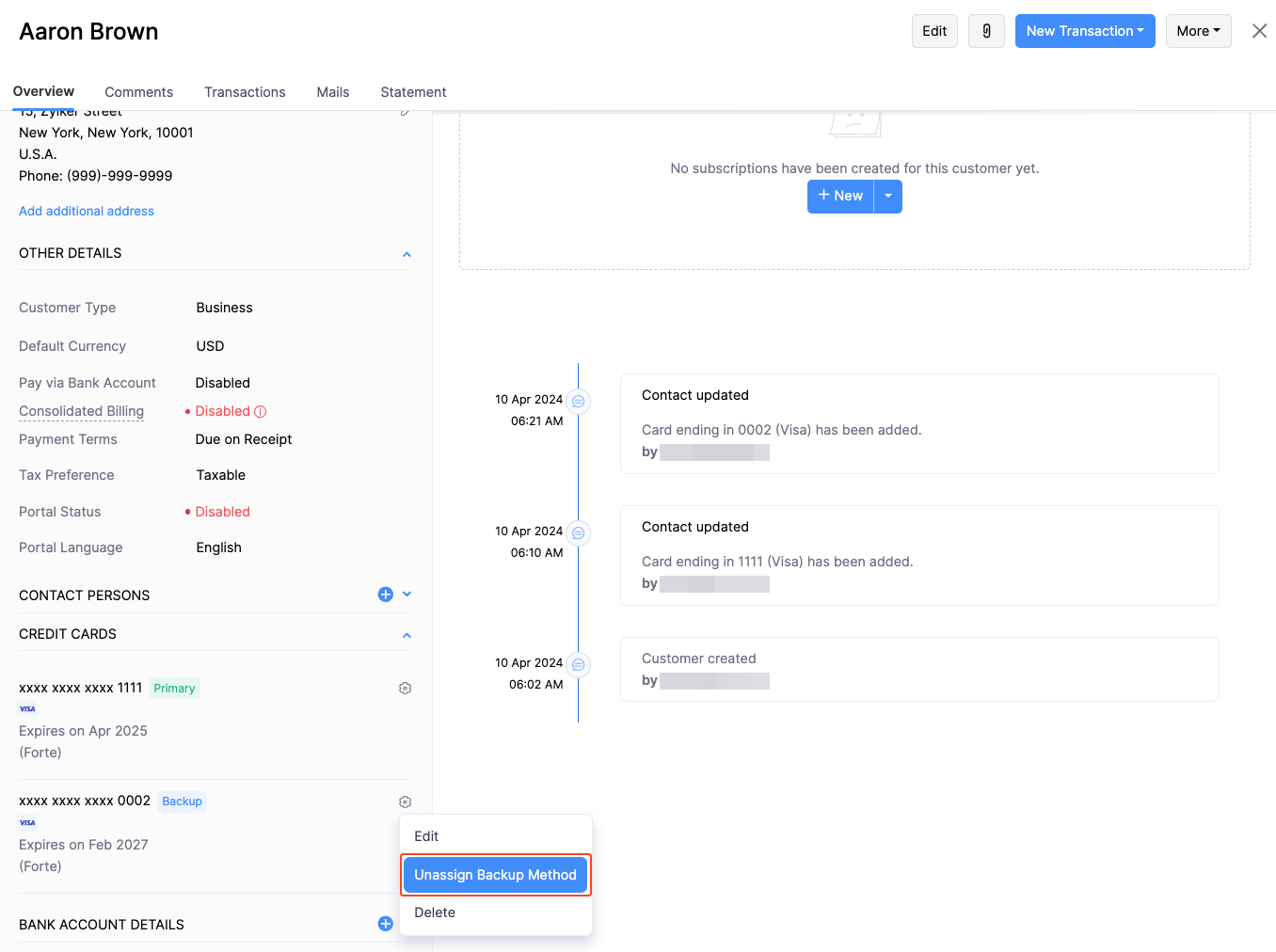
Task: Close the Aaron Brown customer view
Action: (x=1259, y=30)
